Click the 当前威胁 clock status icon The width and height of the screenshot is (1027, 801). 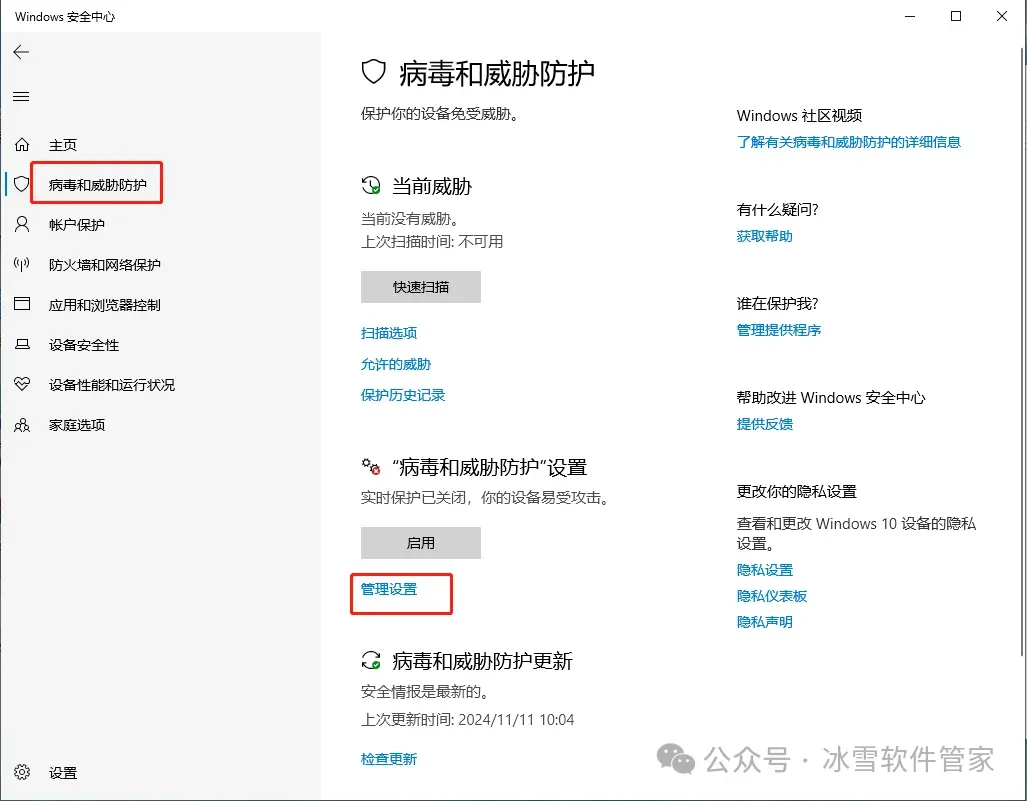coord(371,185)
